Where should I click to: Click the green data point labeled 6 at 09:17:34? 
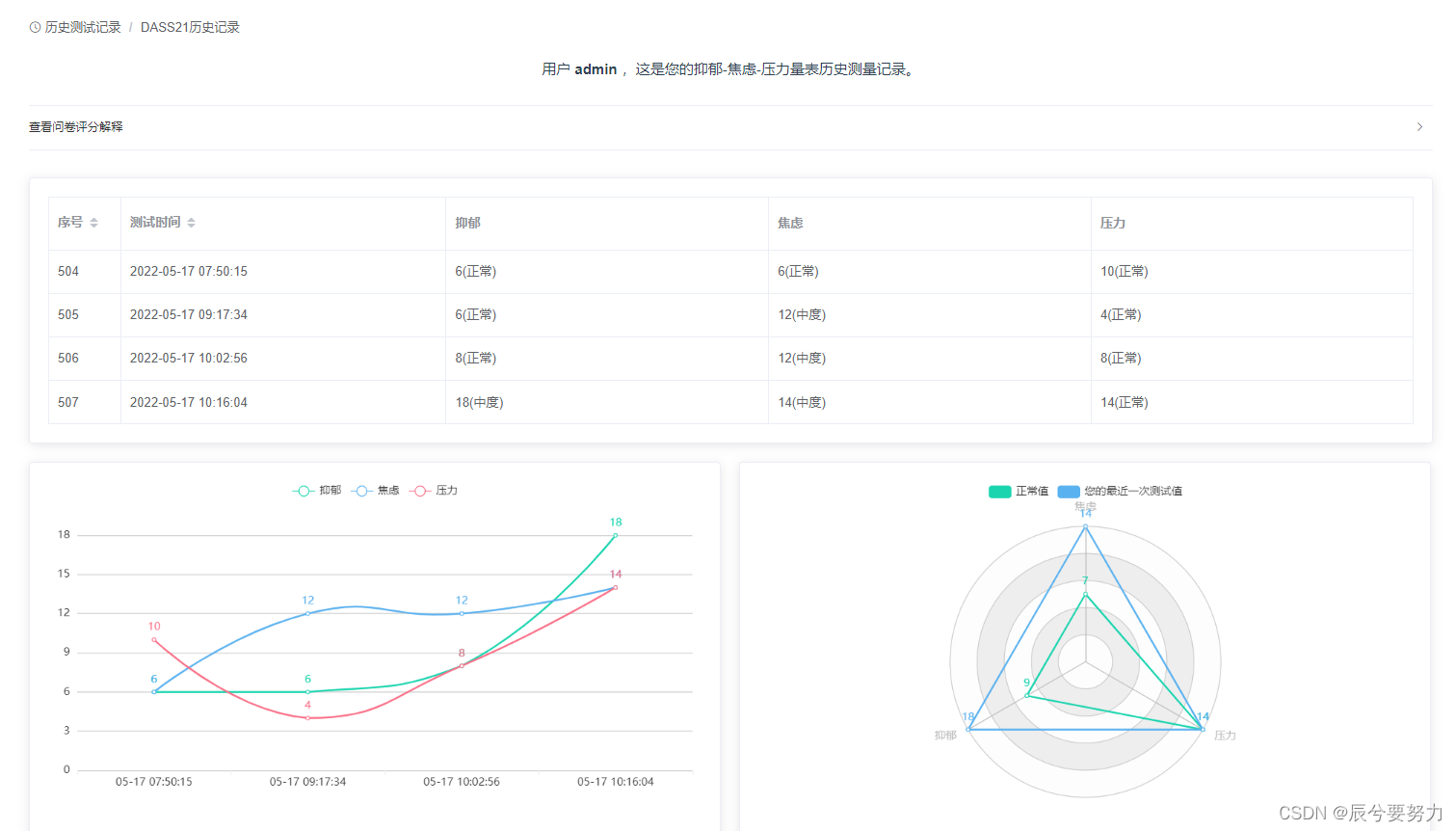point(308,692)
